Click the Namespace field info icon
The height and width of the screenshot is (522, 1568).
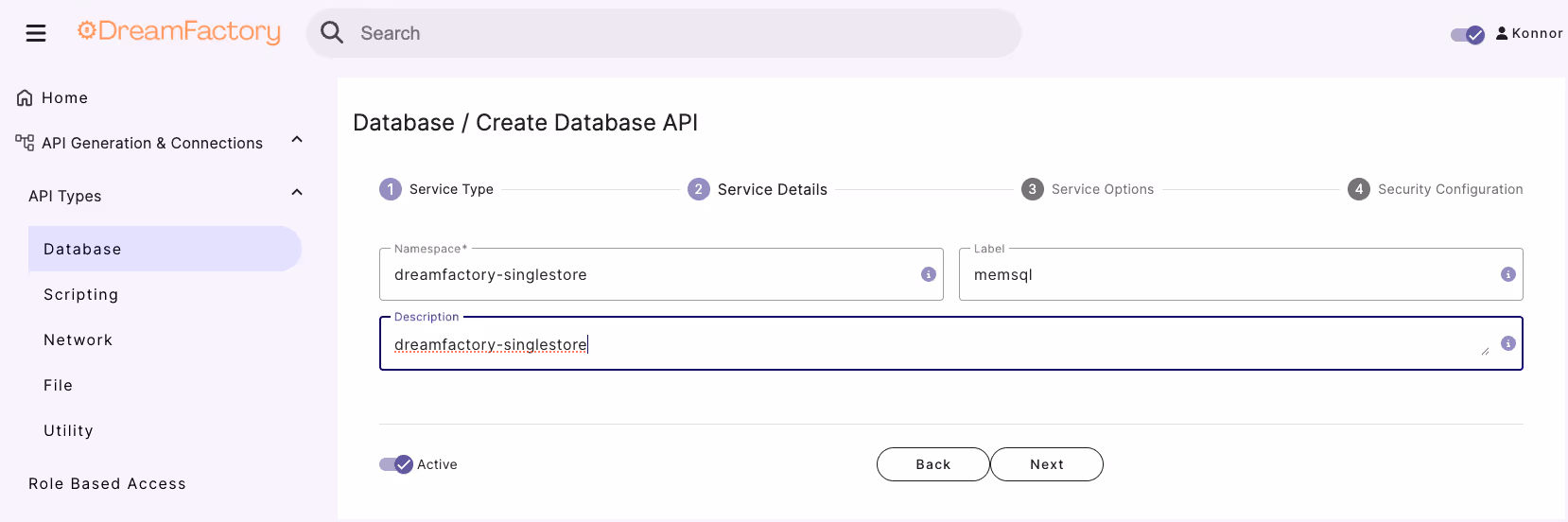click(929, 274)
